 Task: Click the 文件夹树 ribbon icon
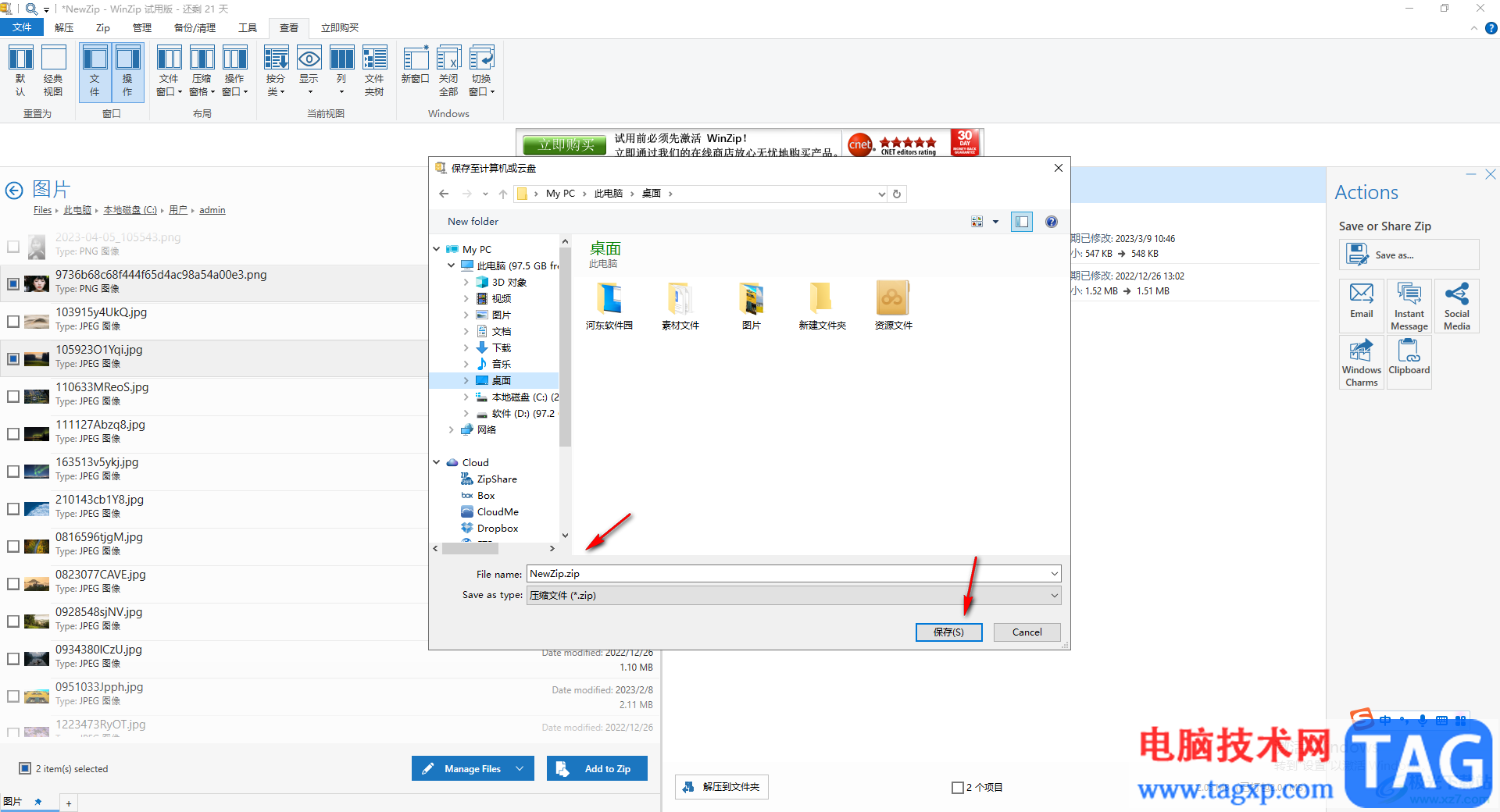point(374,71)
